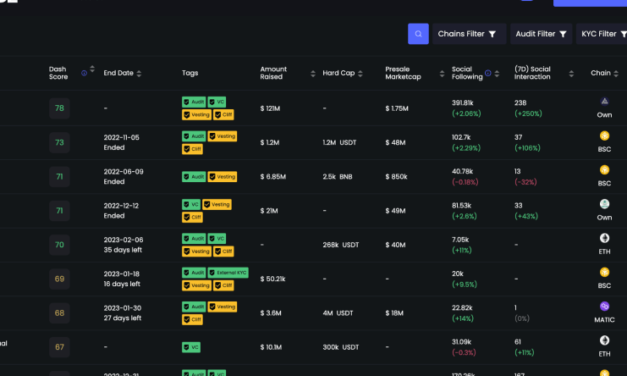Click hard cap 268k USDT
Screen dimensions: 627x376
click(341, 245)
